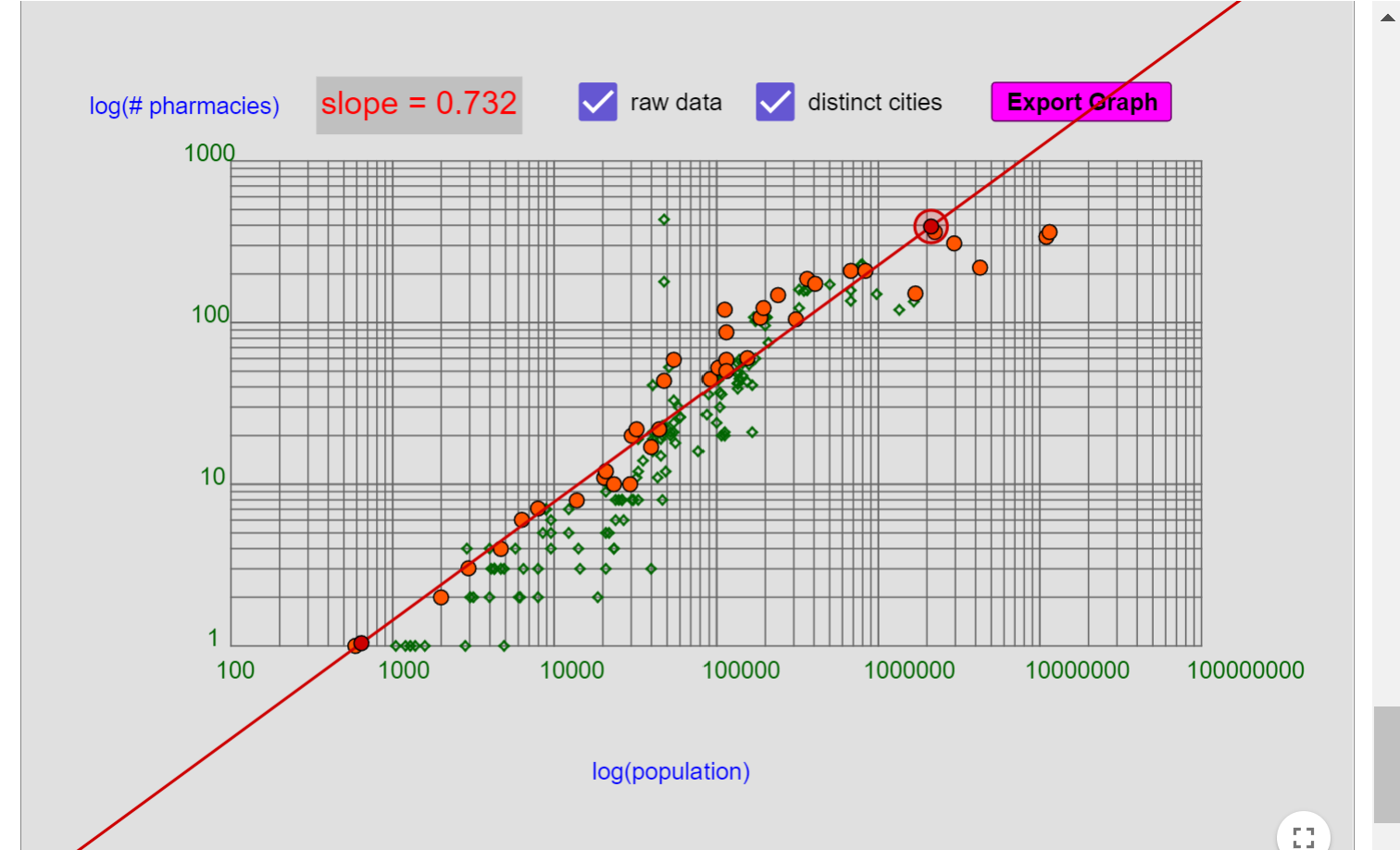The height and width of the screenshot is (850, 1400).
Task: Disable the distinct cities checkbox
Action: coord(775,102)
